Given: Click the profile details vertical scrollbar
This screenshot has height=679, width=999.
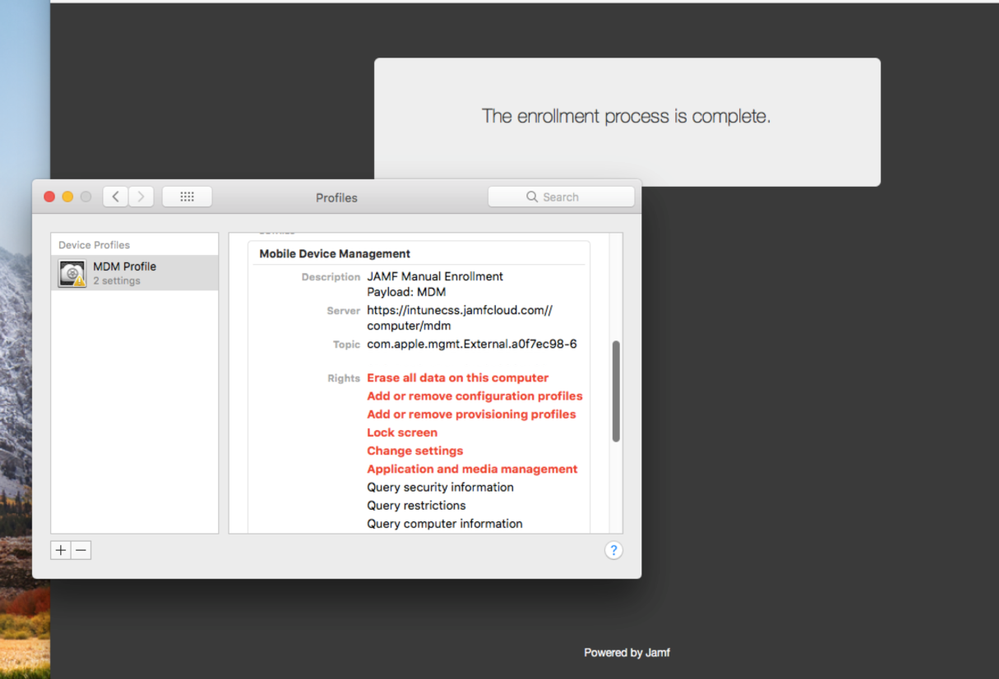Looking at the screenshot, I should point(615,391).
